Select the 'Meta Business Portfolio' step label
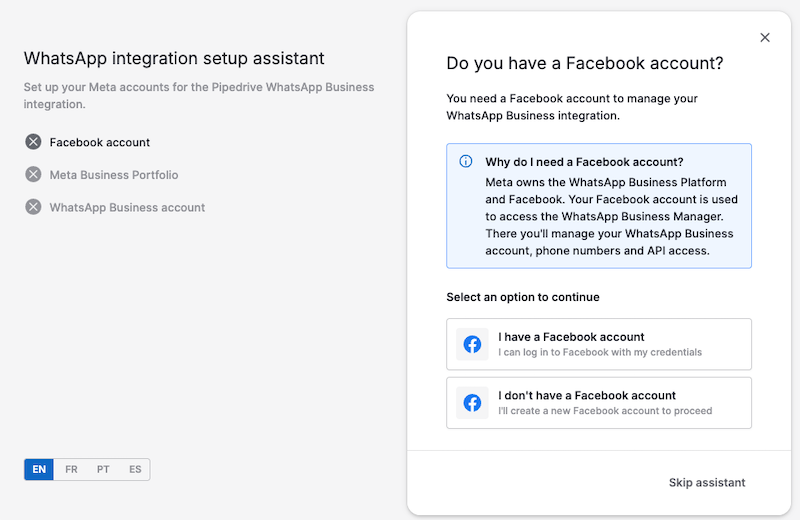The image size is (800, 520). point(114,175)
